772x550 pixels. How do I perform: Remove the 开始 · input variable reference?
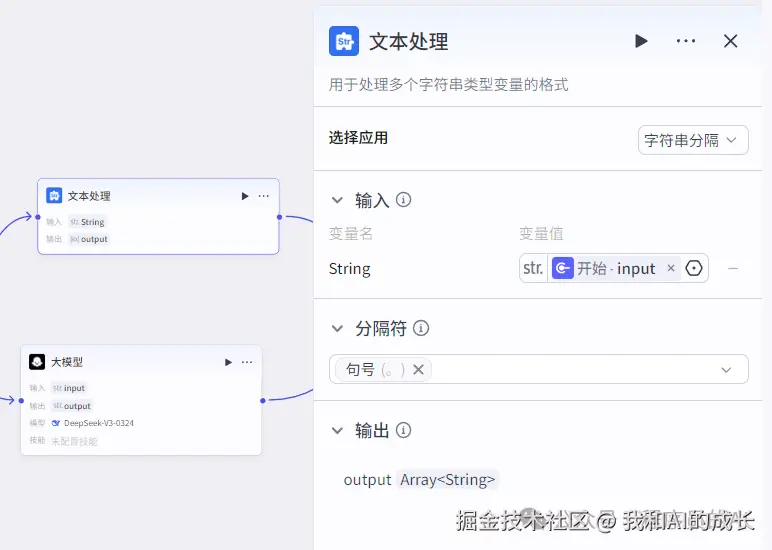click(671, 268)
